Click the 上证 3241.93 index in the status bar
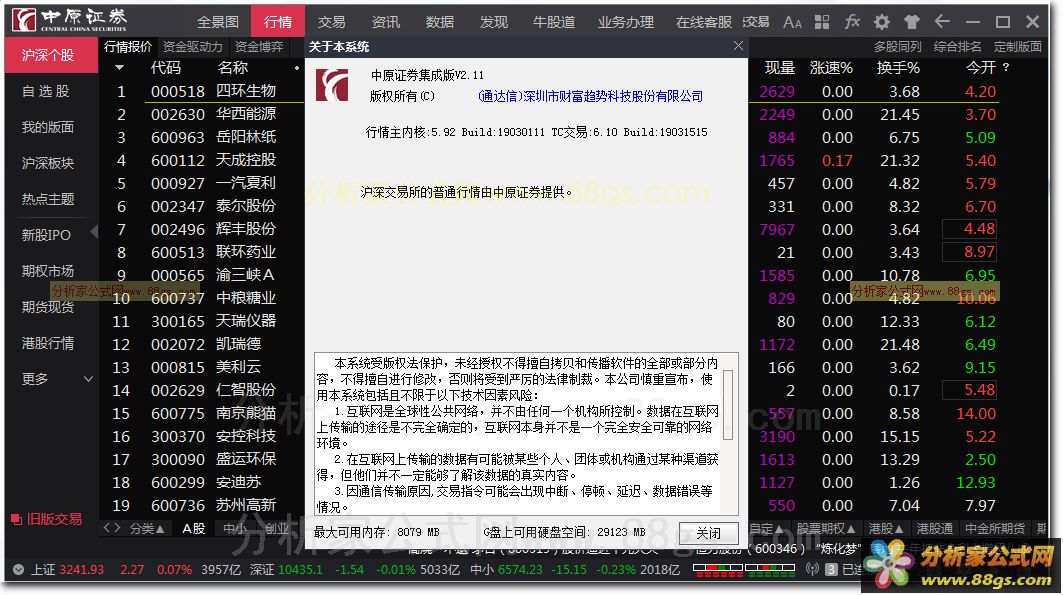Image resolution: width=1063 pixels, height=595 pixels. [67, 570]
